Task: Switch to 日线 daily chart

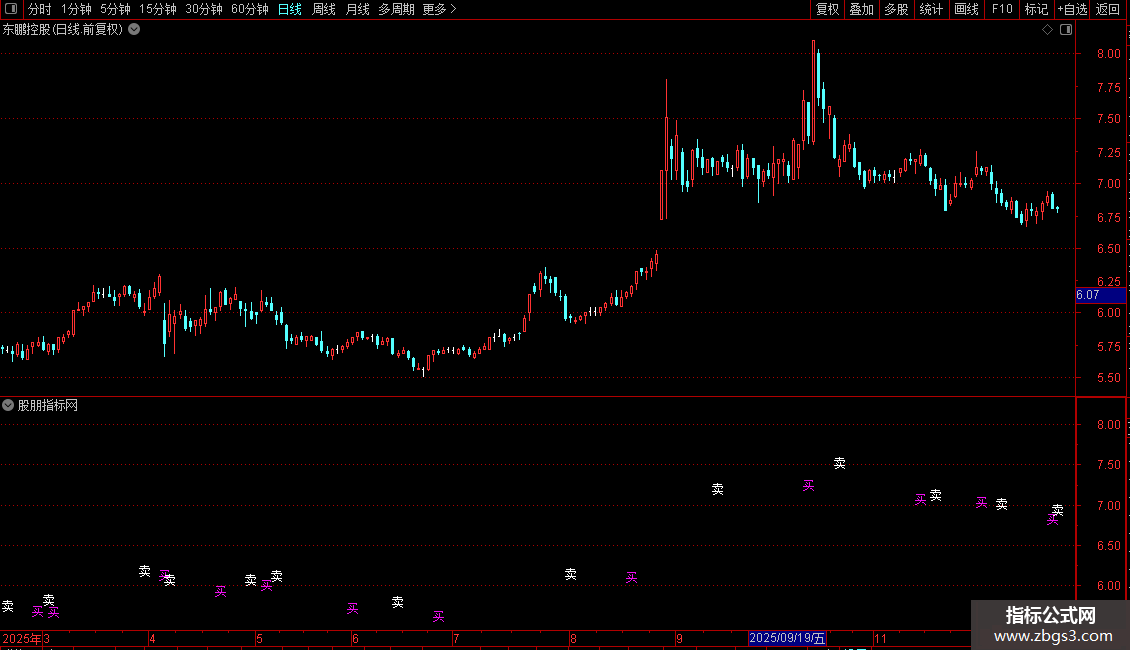Action: pos(290,9)
